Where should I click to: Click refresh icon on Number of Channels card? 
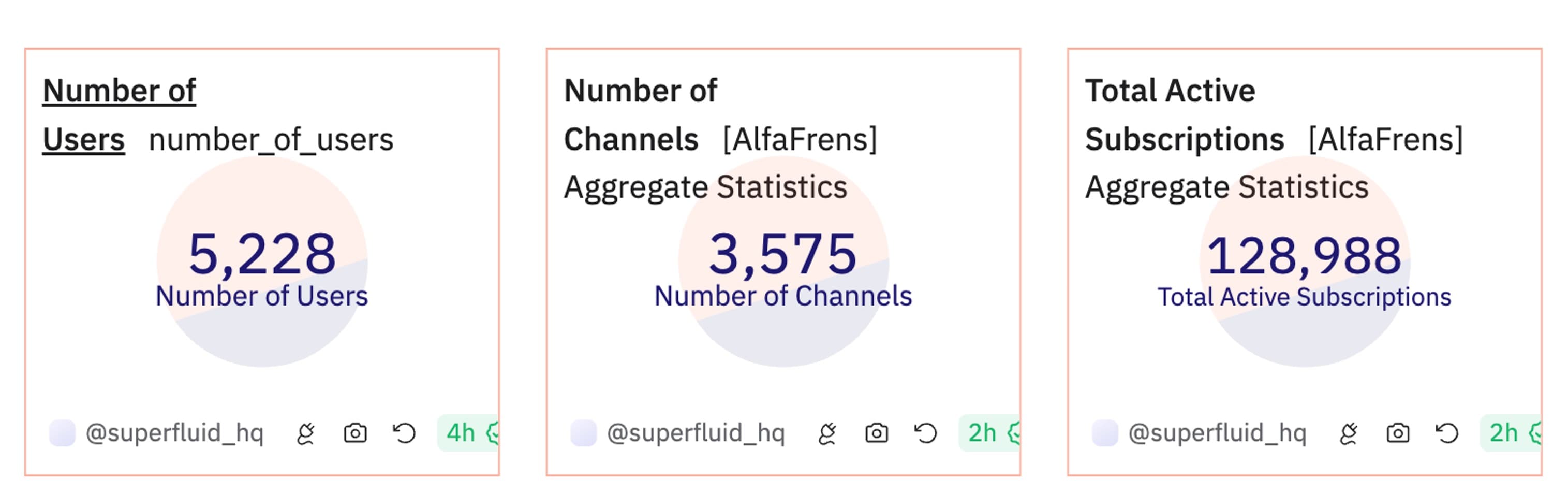click(926, 433)
